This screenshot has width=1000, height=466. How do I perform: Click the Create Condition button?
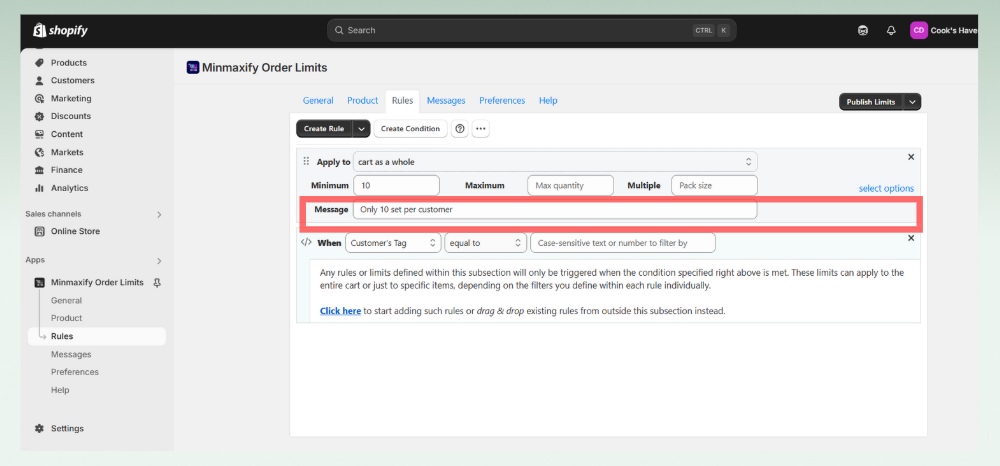click(410, 129)
